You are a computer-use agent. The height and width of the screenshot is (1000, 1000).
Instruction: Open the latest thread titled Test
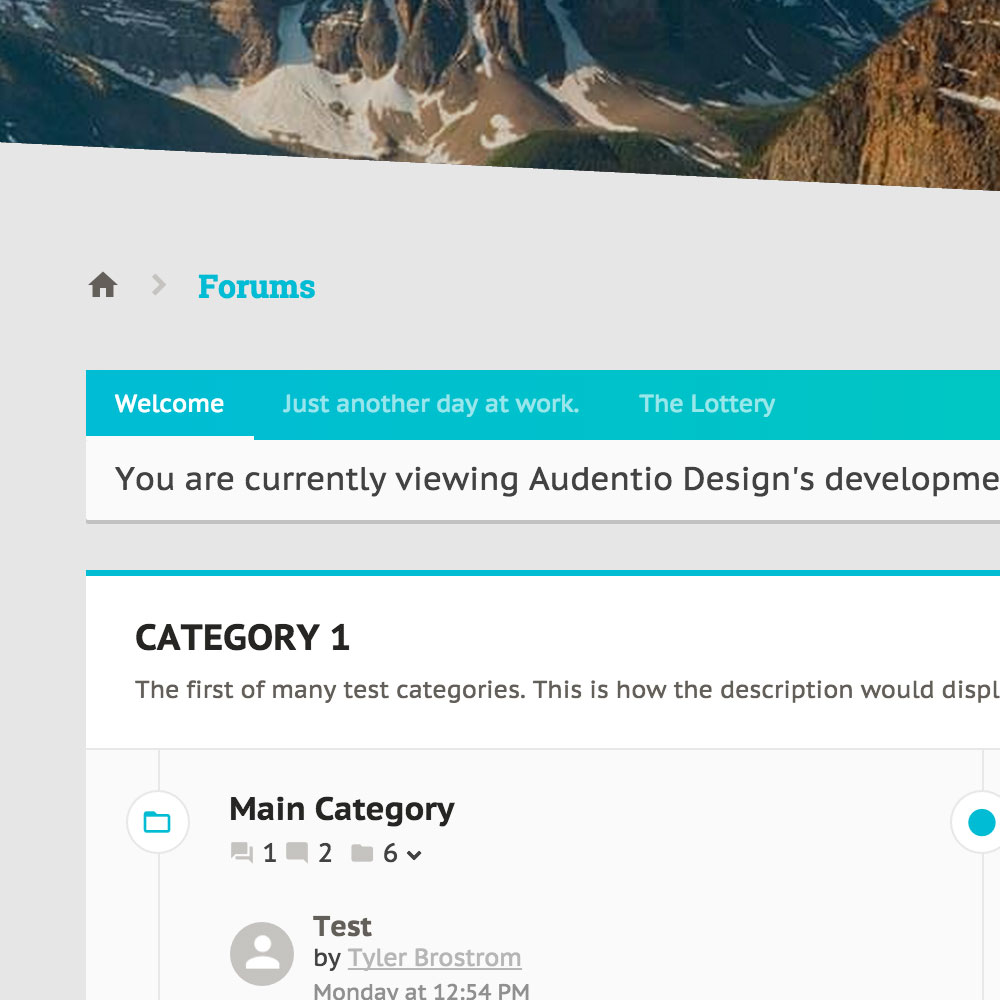[x=342, y=926]
